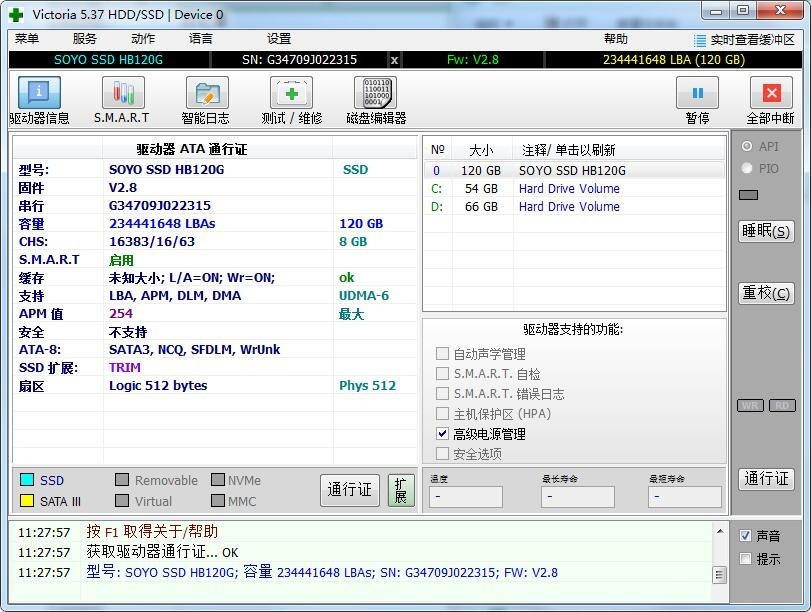Launch the 磁盘编辑器 disk editor
811x612 pixels.
[x=380, y=99]
